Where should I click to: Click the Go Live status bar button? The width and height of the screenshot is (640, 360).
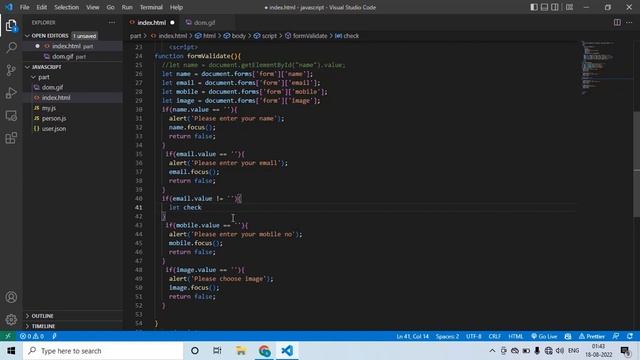544,336
